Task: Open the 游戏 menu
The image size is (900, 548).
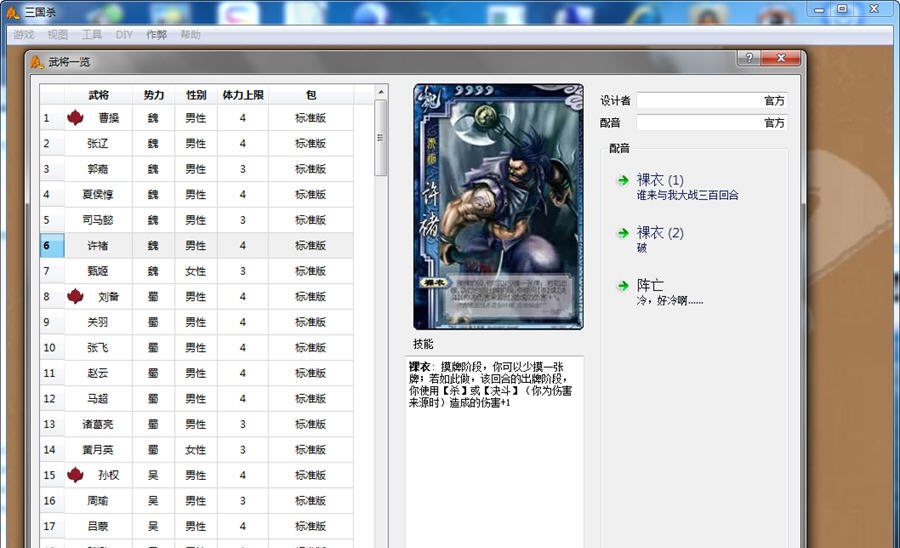Action: click(x=24, y=35)
